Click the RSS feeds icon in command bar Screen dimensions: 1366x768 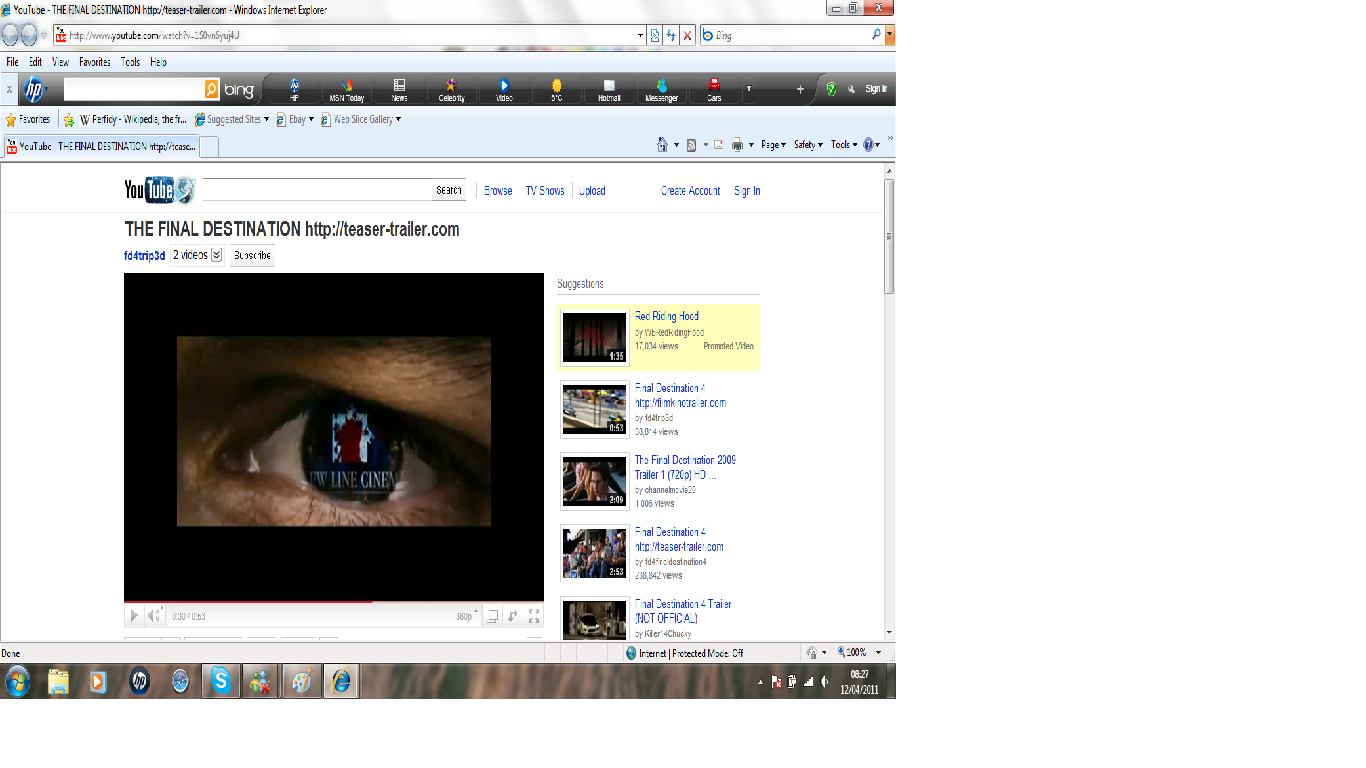tap(691, 145)
